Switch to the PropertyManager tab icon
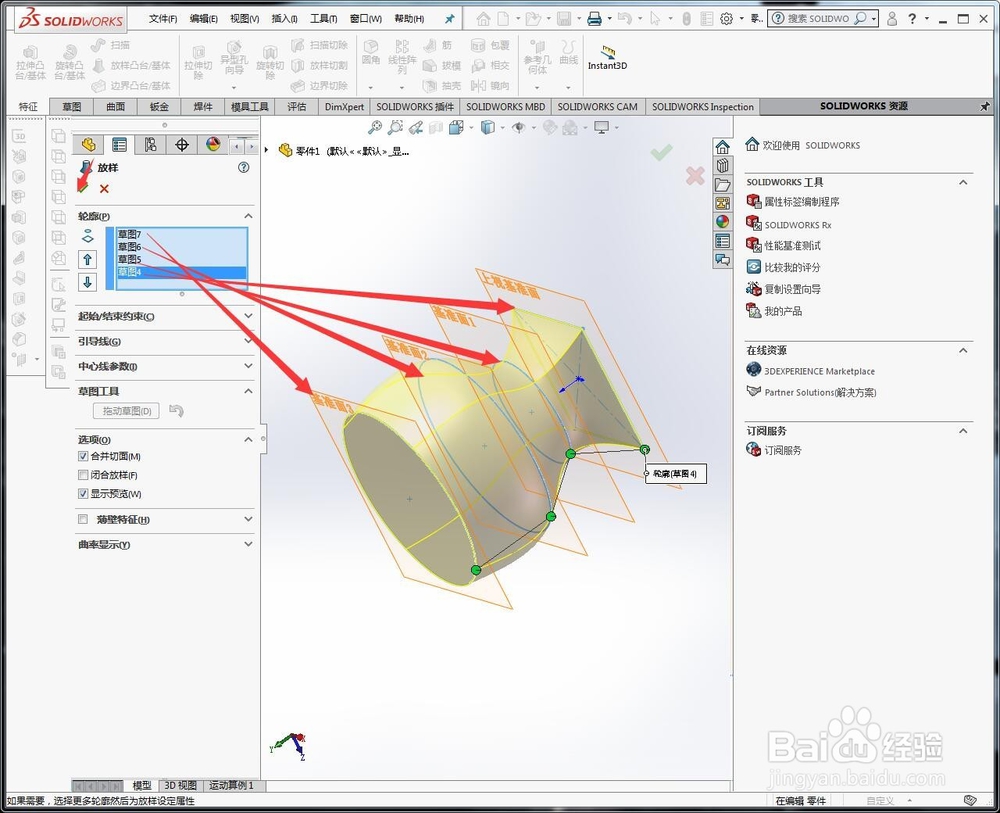Screen dimensions: 1000x813 (119, 145)
